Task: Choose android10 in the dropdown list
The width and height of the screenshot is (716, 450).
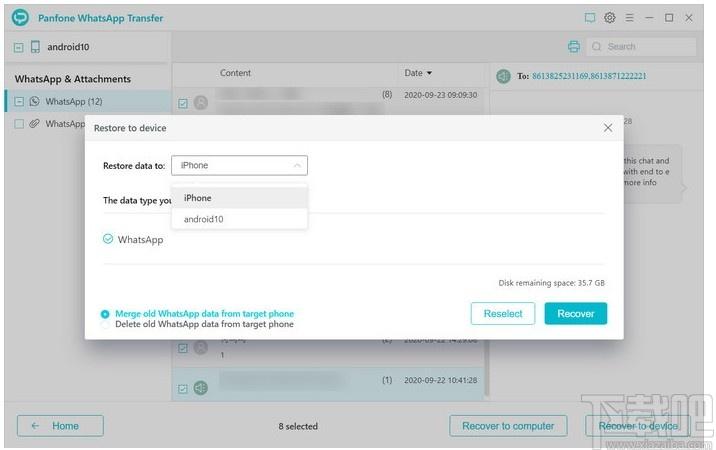Action: (239, 219)
